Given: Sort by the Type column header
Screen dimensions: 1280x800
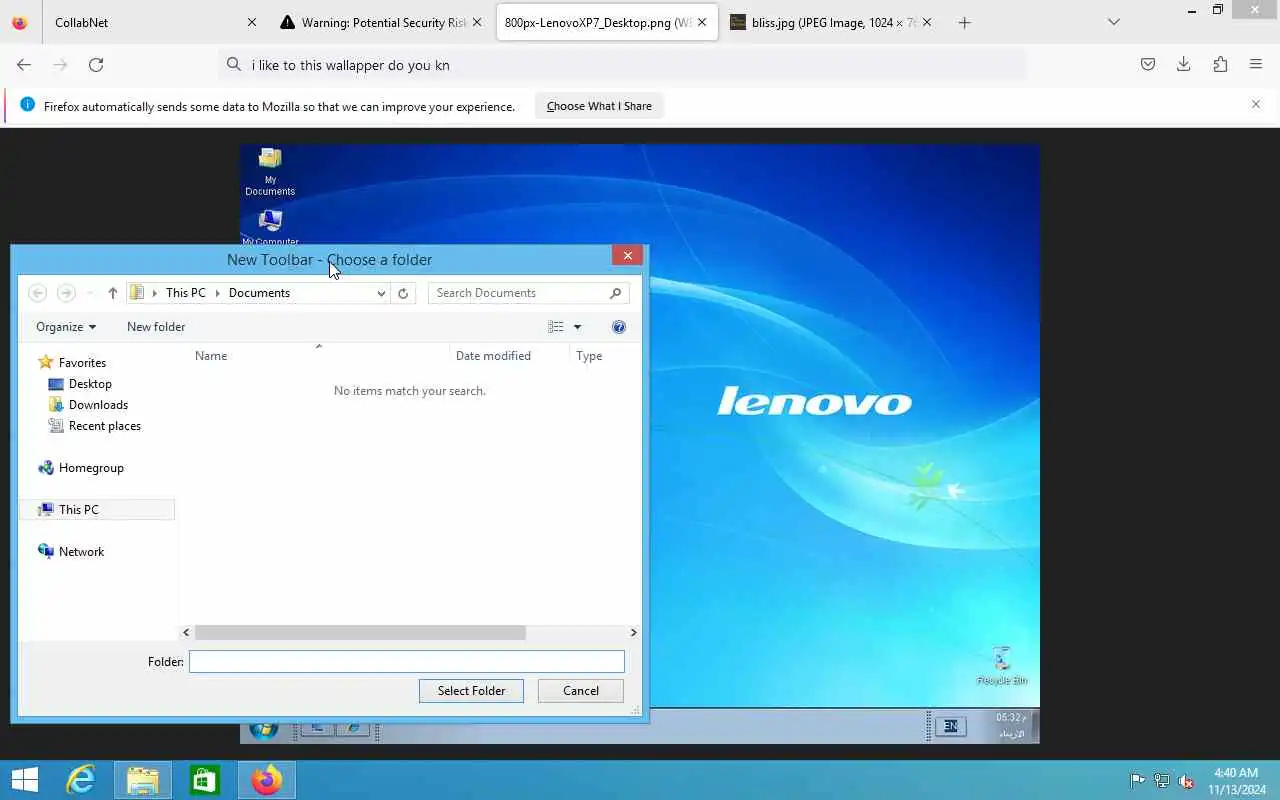Looking at the screenshot, I should [589, 356].
